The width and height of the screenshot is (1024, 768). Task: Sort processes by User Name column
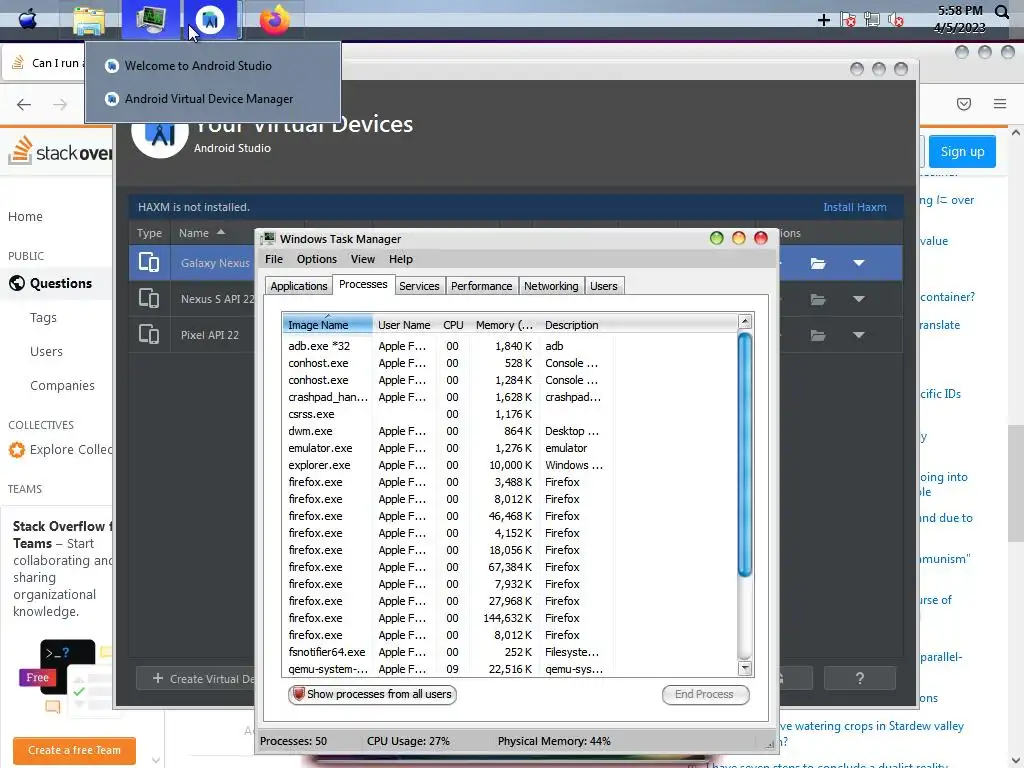click(x=404, y=325)
